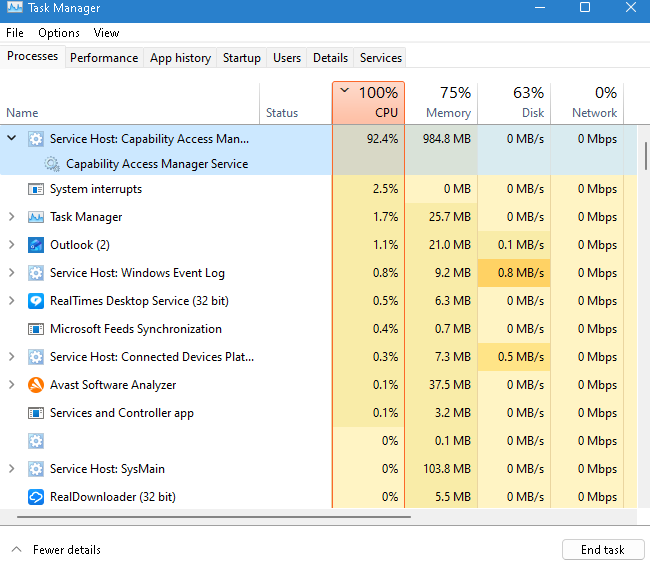The height and width of the screenshot is (563, 650).
Task: Collapse the Service Host: Capability Access Manager group
Action: pos(12,138)
